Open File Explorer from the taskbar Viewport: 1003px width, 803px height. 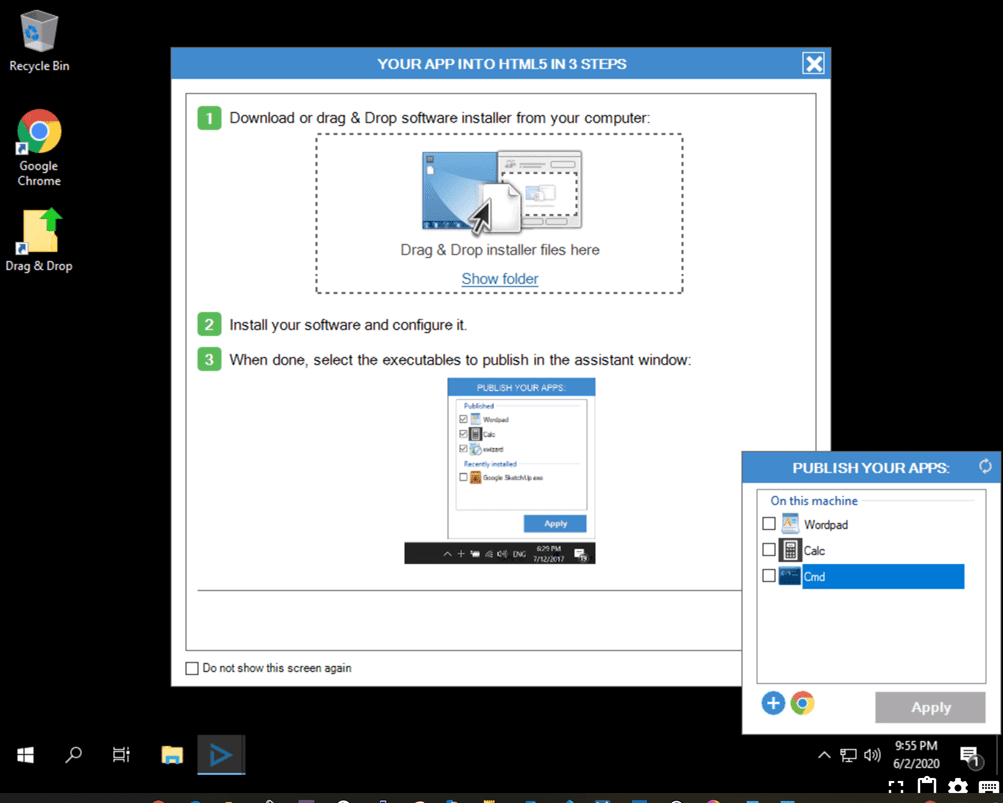coord(171,755)
